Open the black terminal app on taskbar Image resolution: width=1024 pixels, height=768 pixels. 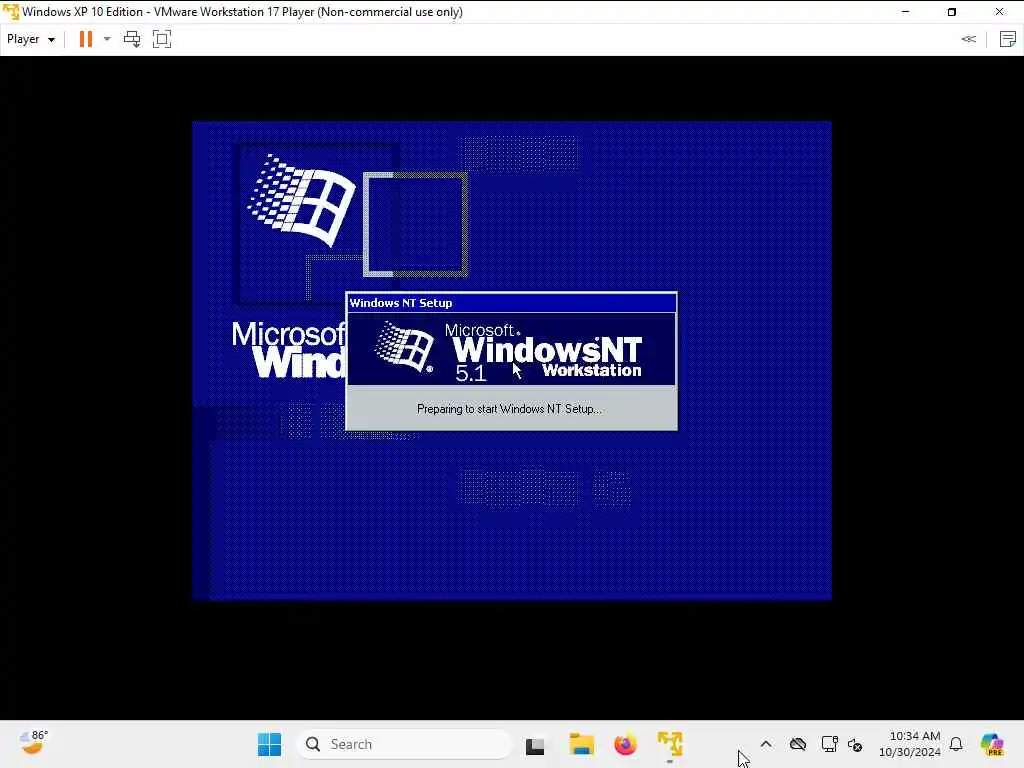[535, 745]
